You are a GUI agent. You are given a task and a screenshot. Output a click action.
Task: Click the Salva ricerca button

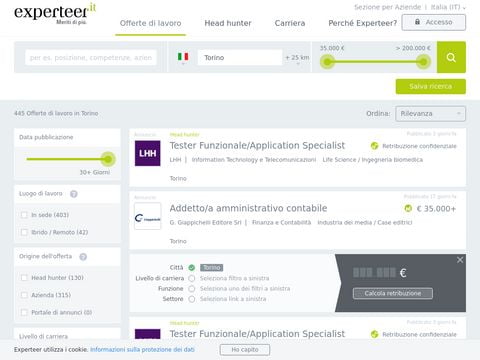[x=431, y=86]
